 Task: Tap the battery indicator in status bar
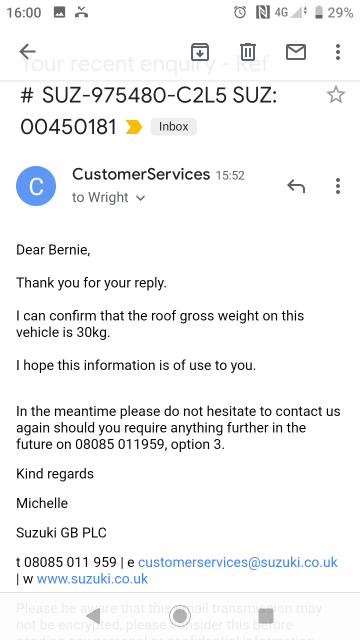[319, 13]
